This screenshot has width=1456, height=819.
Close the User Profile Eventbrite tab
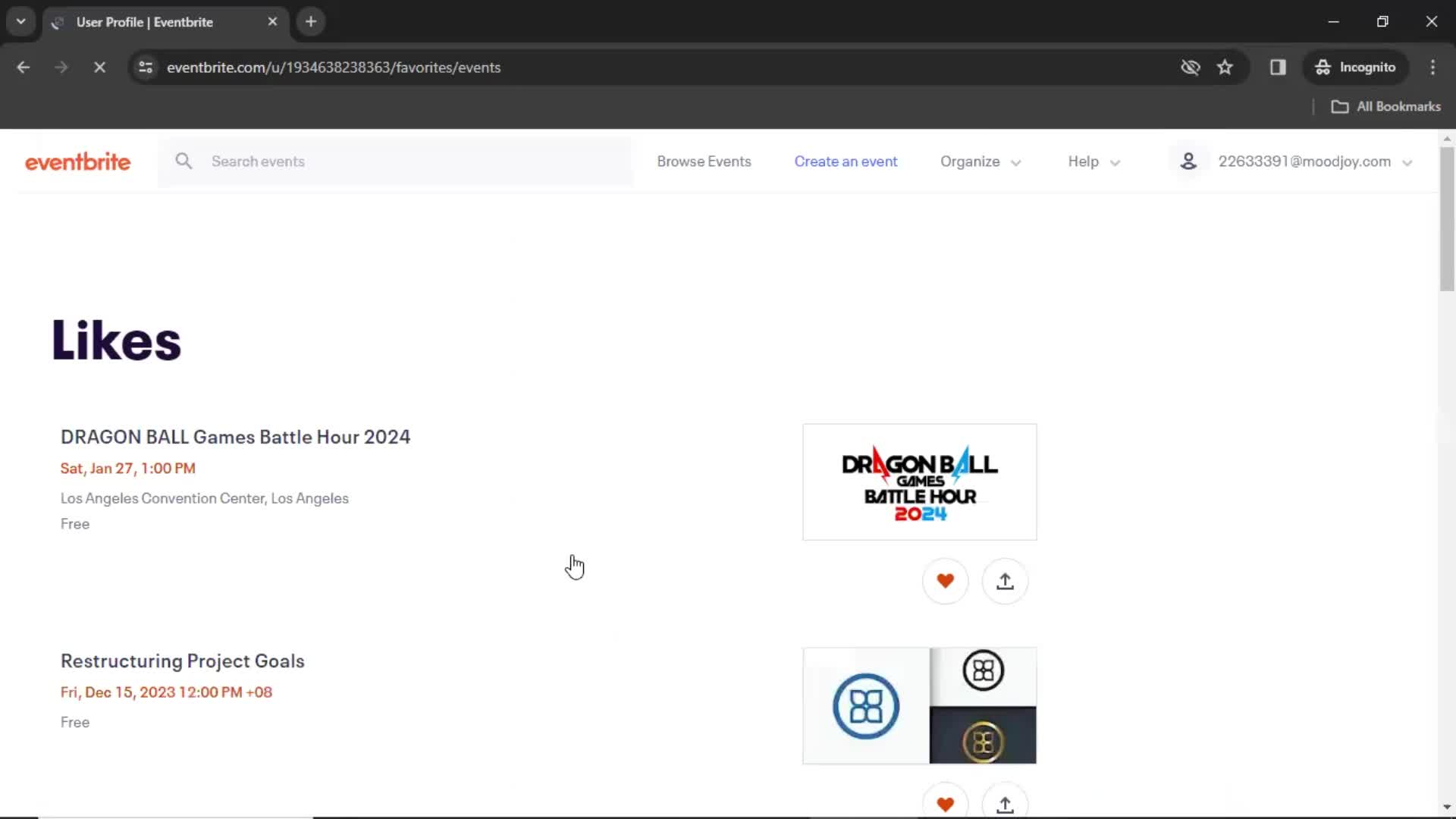[272, 21]
